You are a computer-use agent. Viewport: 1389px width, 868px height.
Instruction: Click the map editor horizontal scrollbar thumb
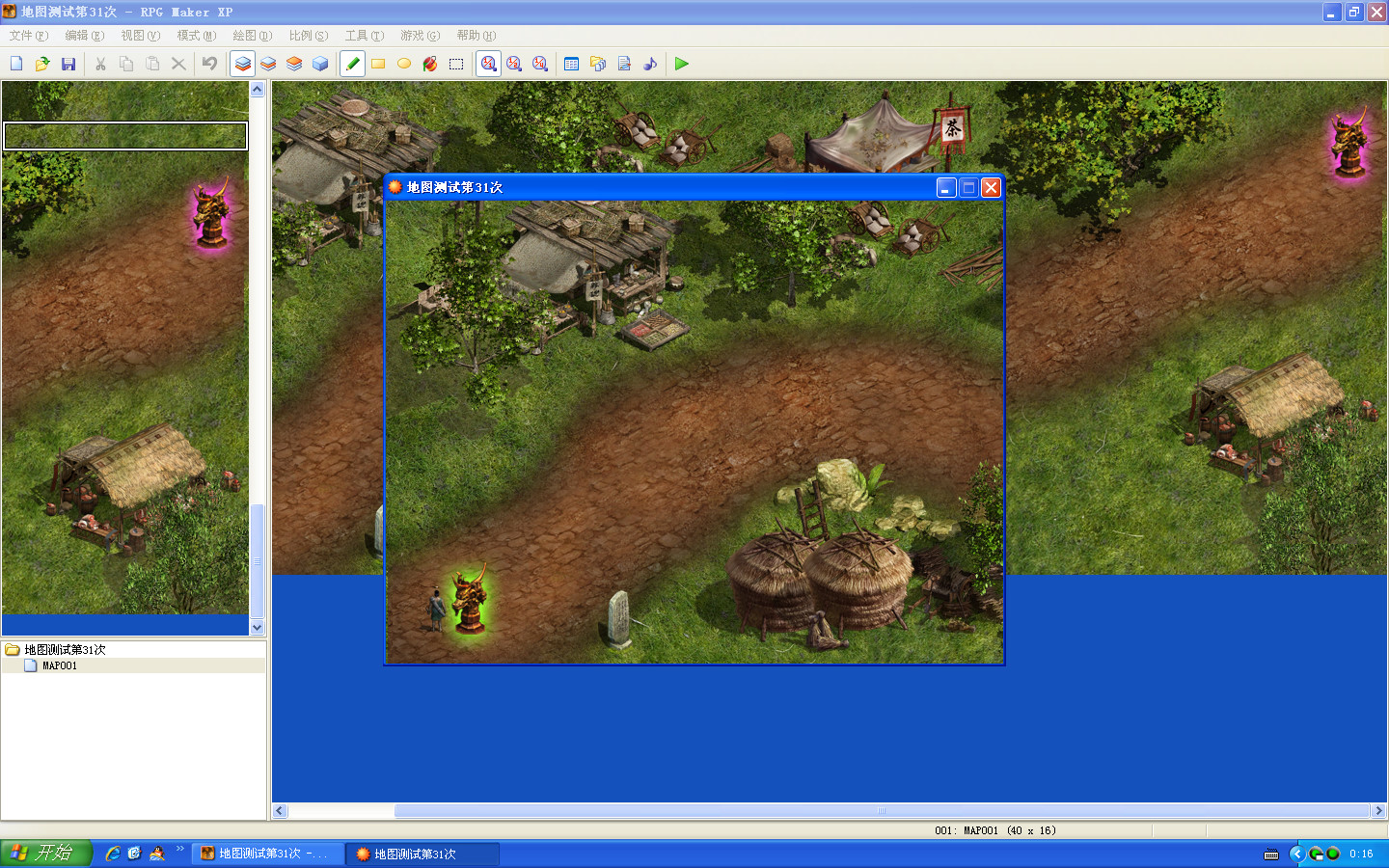[x=882, y=811]
